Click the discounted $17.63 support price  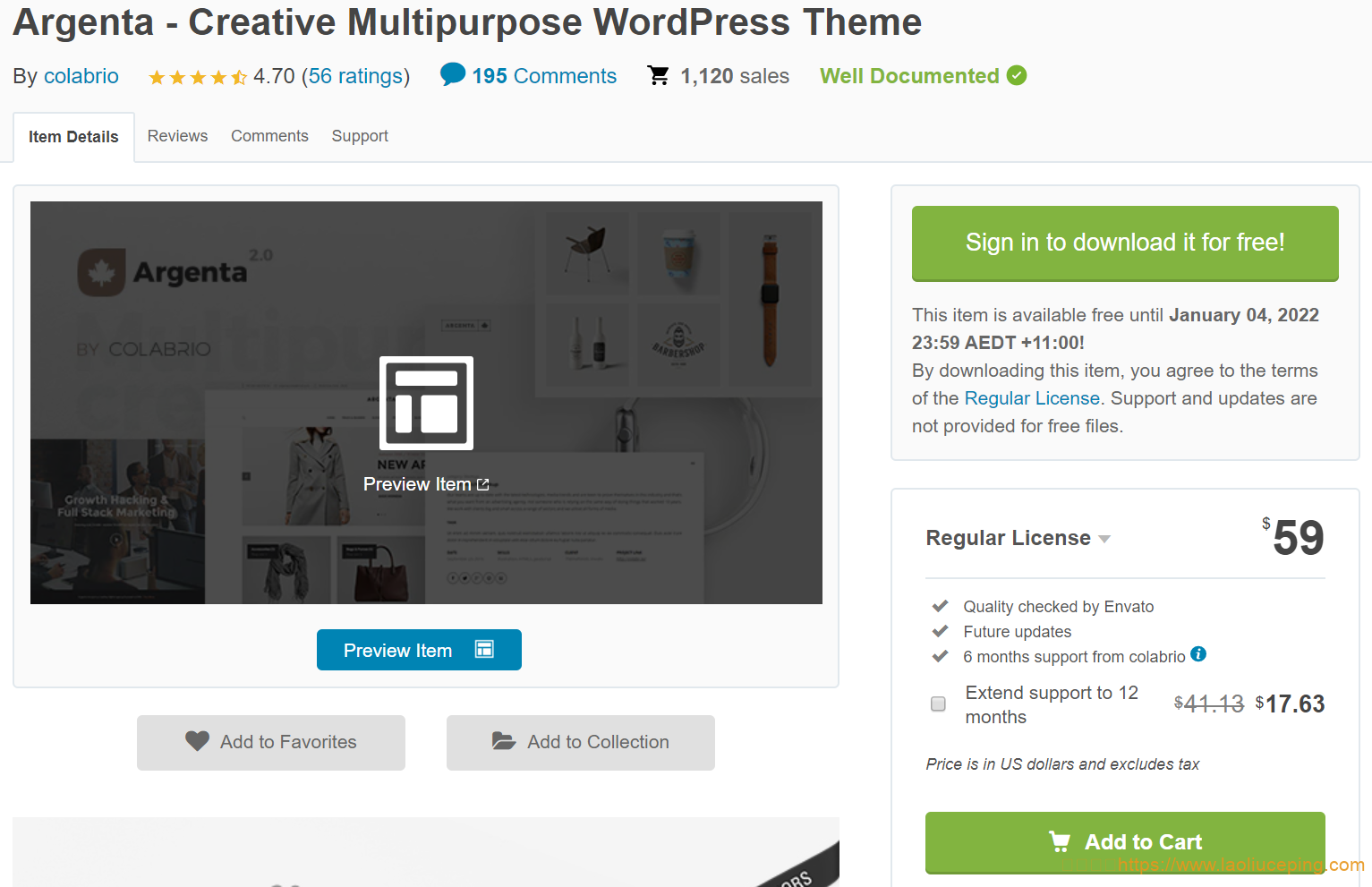point(1290,704)
